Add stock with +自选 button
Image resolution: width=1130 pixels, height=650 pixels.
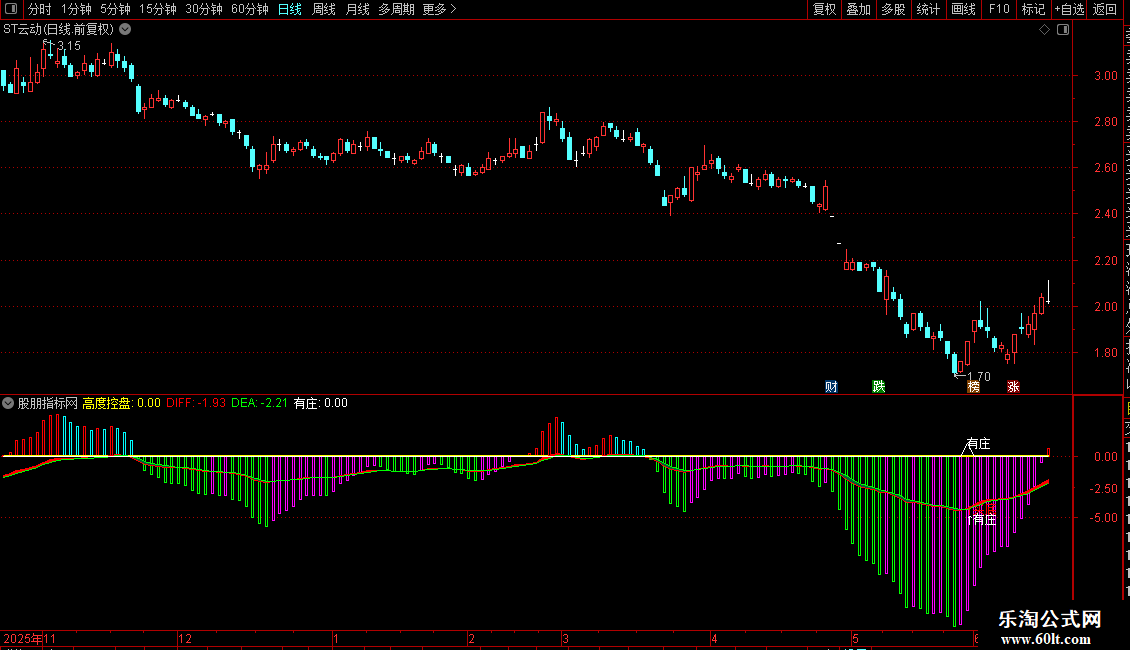tap(1069, 9)
